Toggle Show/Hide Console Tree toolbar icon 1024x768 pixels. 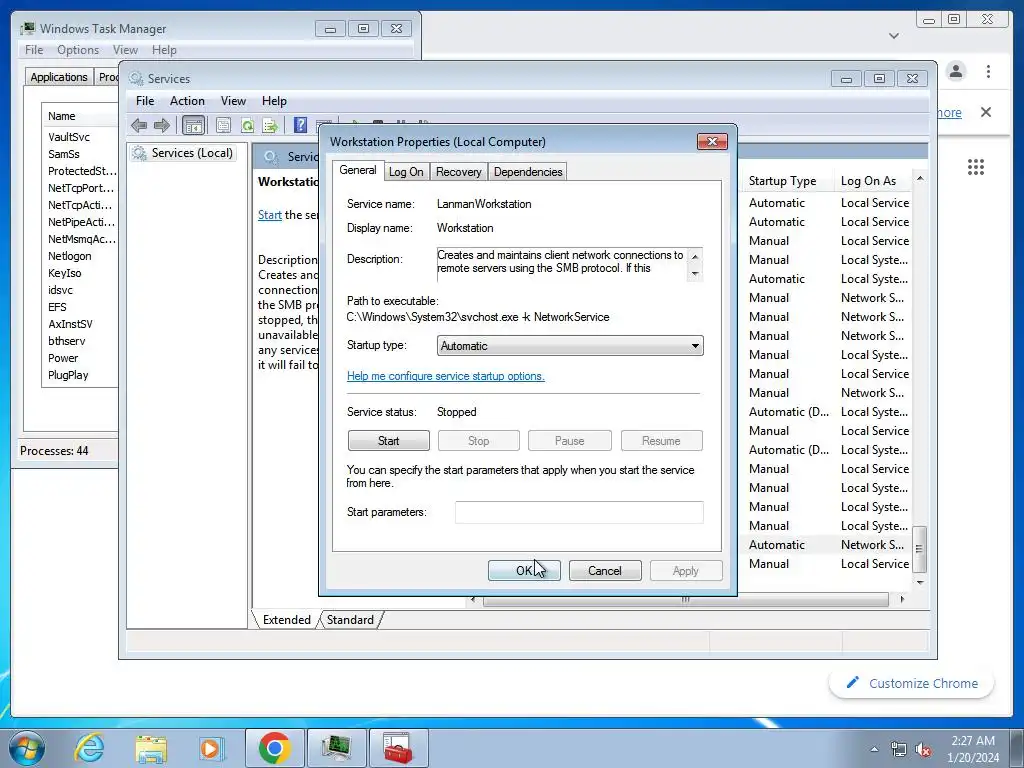click(x=193, y=125)
